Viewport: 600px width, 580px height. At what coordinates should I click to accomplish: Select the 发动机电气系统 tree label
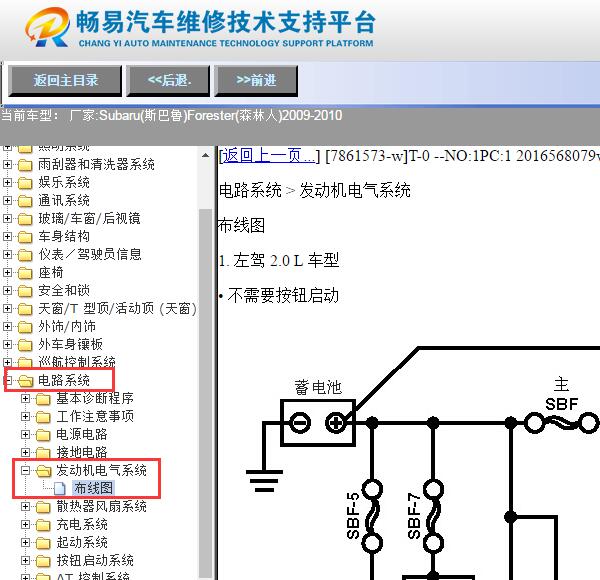pos(101,470)
